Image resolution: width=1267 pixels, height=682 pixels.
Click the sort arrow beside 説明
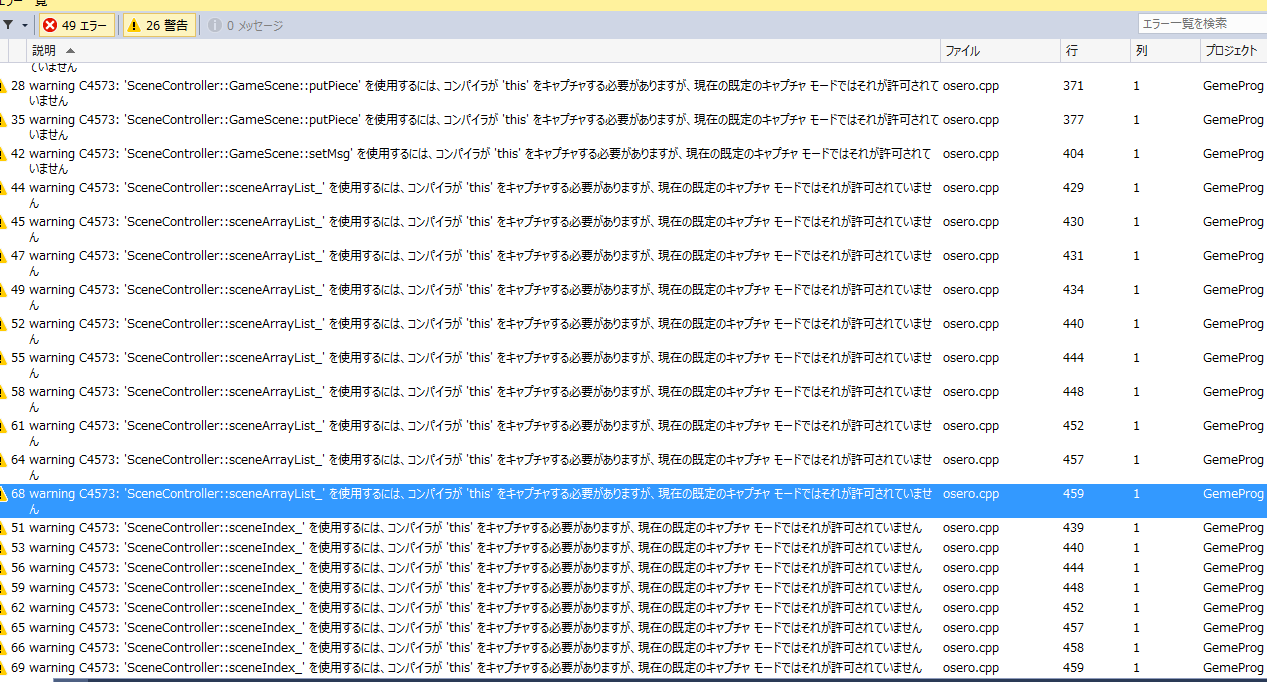click(x=70, y=50)
